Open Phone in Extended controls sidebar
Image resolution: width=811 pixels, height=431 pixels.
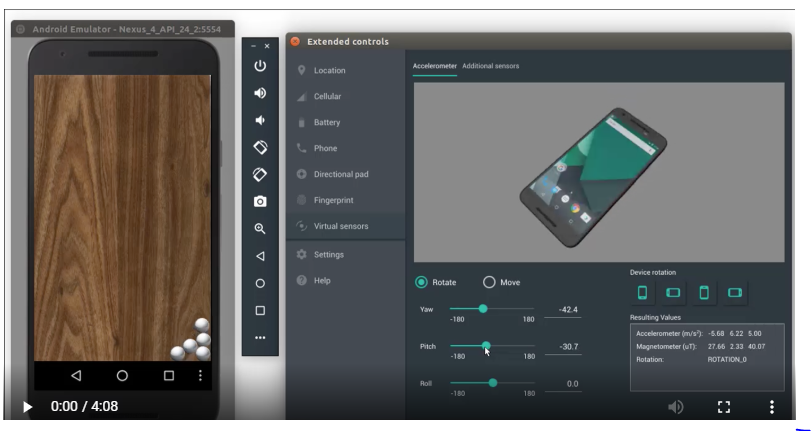[346, 148]
